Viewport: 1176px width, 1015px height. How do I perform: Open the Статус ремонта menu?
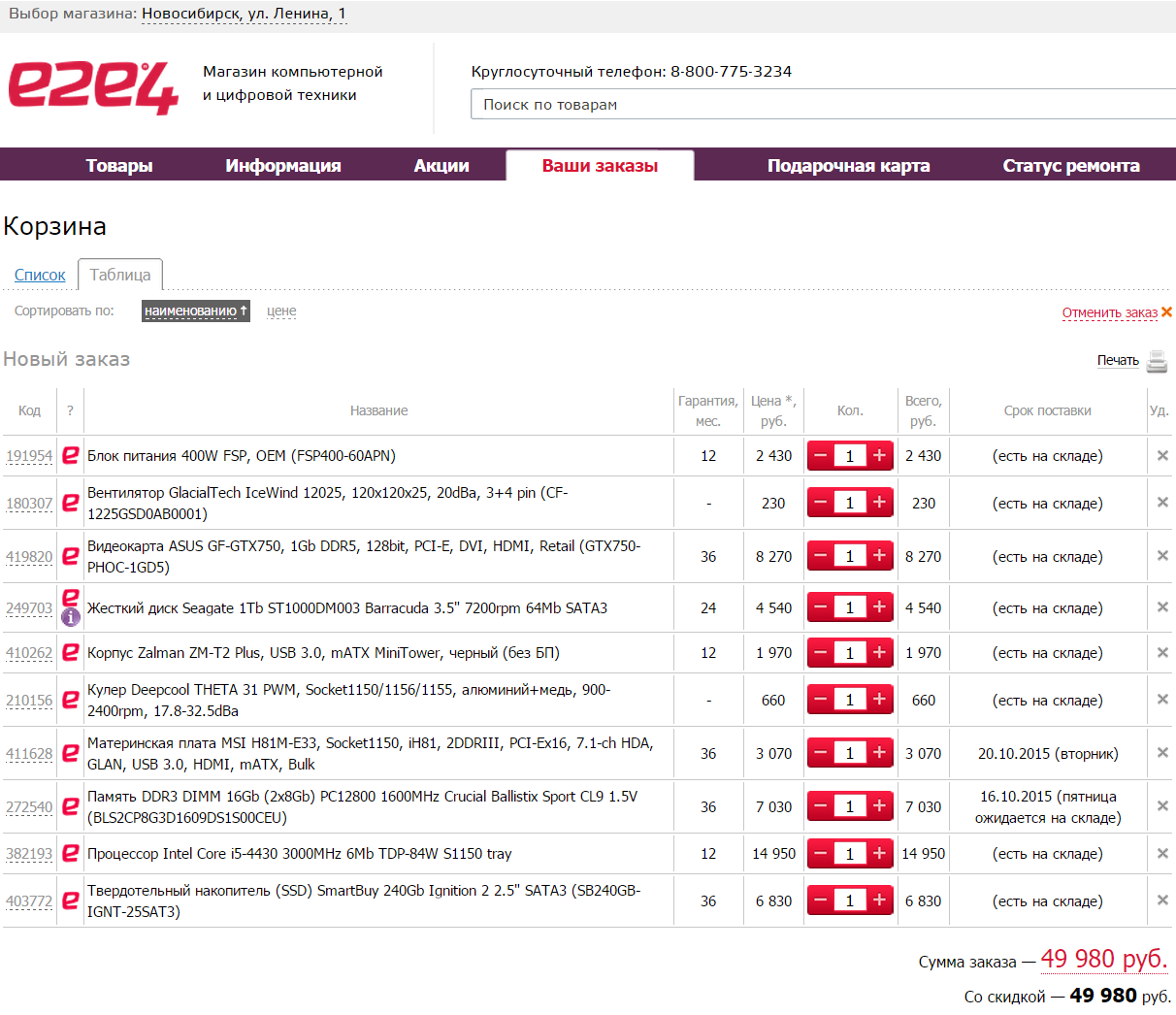[x=1071, y=165]
